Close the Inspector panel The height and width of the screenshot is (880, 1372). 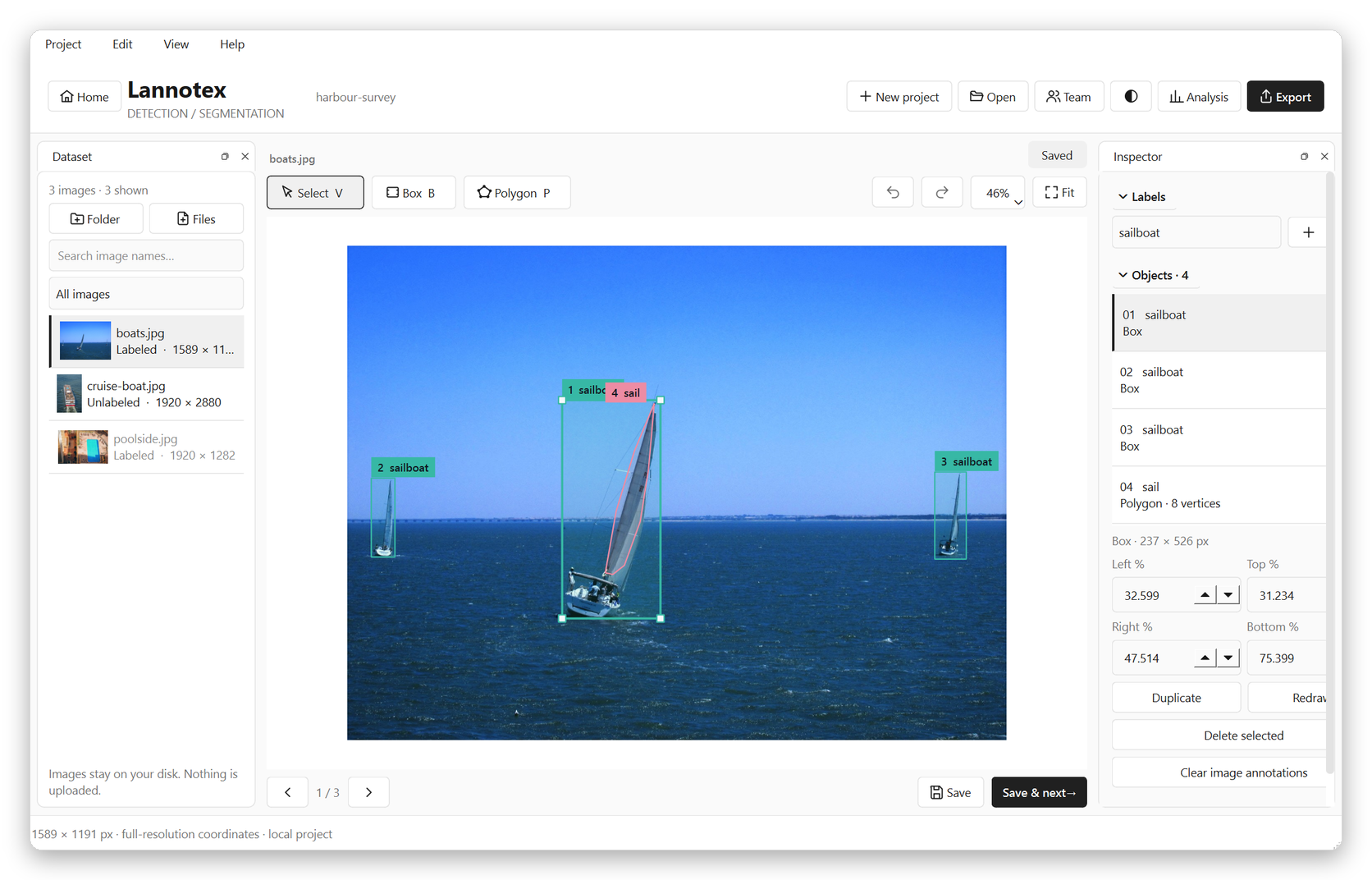click(1324, 157)
